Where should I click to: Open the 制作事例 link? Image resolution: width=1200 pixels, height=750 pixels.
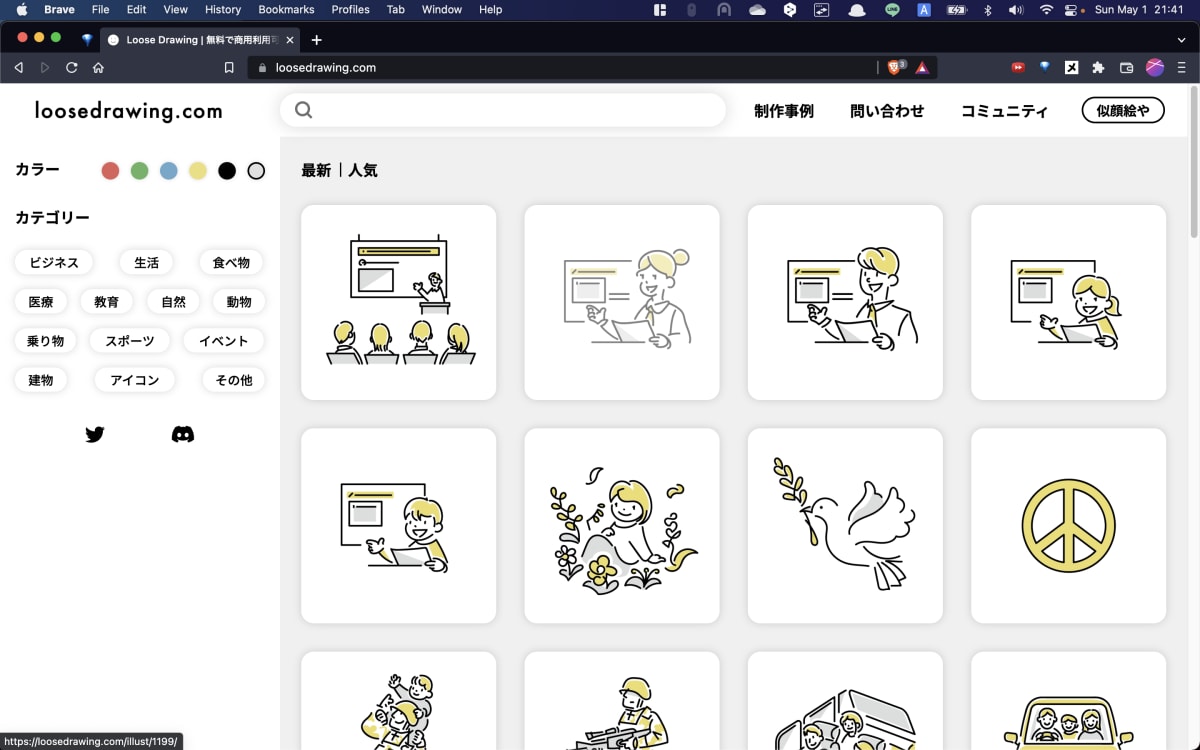pyautogui.click(x=784, y=111)
